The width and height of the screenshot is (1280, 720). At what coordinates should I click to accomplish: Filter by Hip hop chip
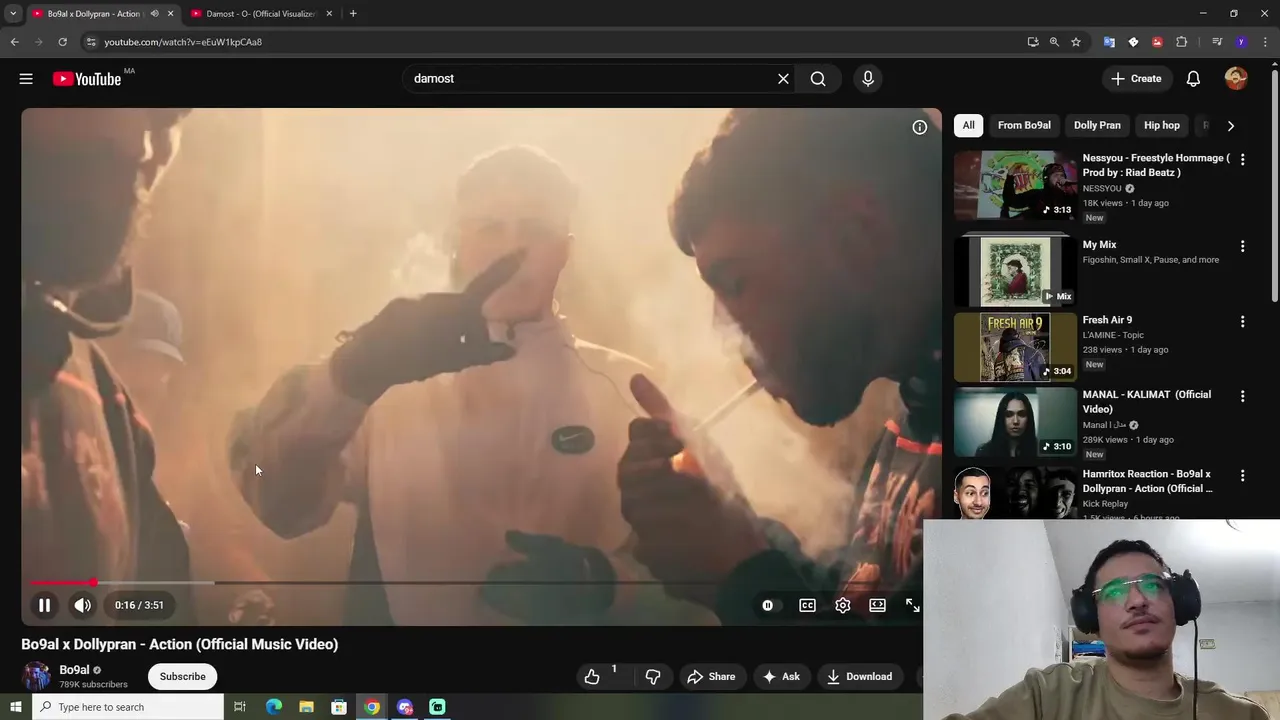click(x=1162, y=125)
